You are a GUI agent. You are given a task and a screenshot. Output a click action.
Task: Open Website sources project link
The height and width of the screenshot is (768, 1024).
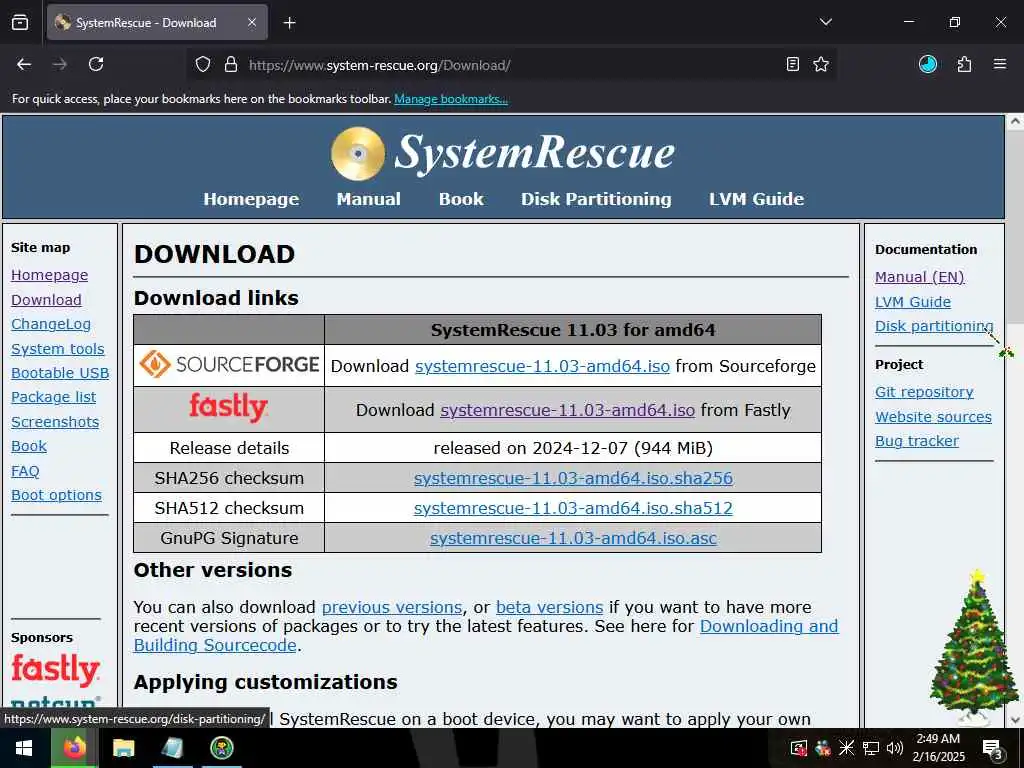point(933,417)
